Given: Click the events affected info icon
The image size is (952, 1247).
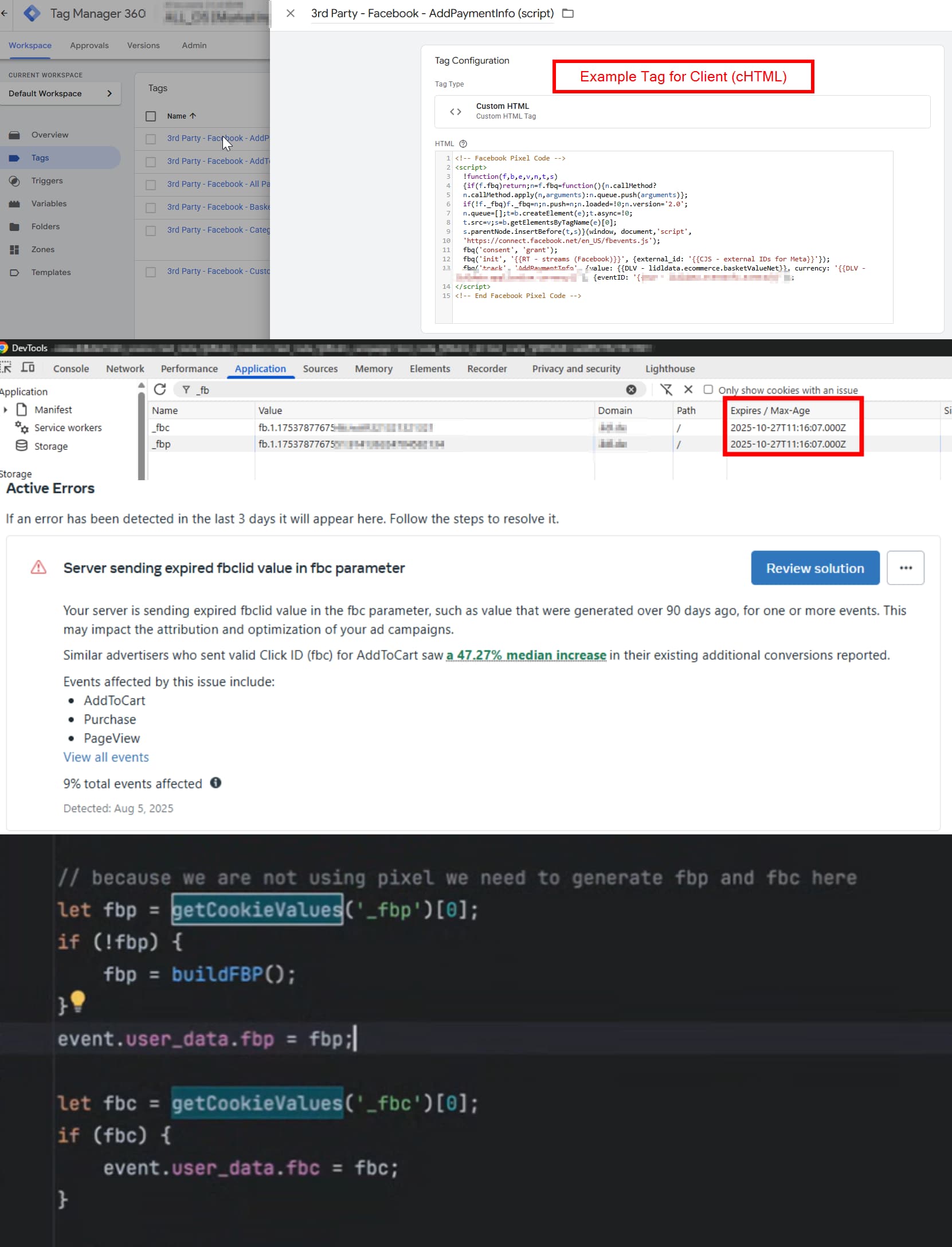Looking at the screenshot, I should [x=216, y=783].
